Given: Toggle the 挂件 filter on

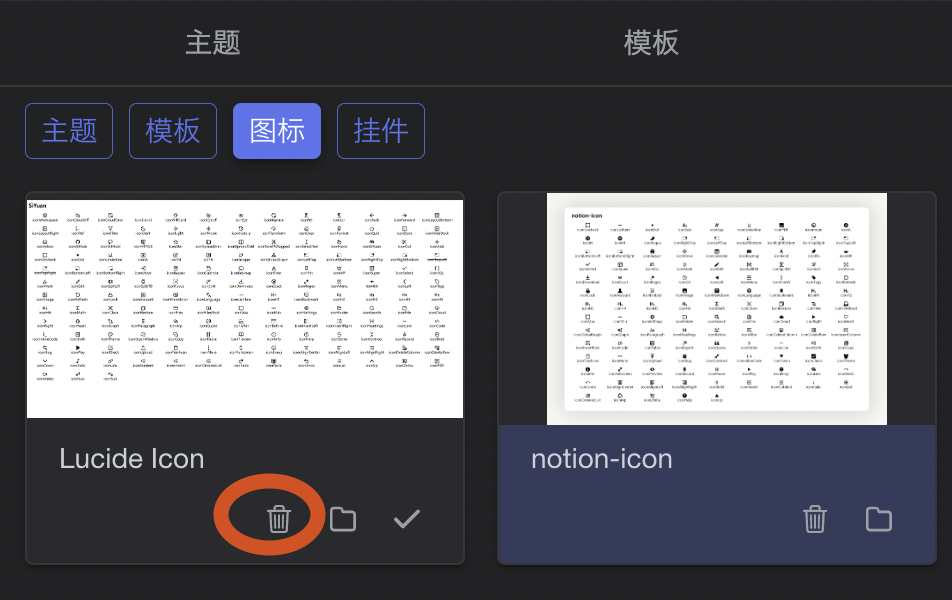Looking at the screenshot, I should coord(380,131).
